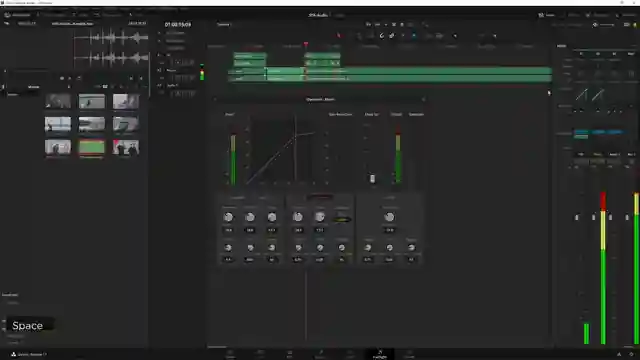Switch to the Fusion page
Image resolution: width=640 pixels, height=360 pixels.
tap(320, 354)
